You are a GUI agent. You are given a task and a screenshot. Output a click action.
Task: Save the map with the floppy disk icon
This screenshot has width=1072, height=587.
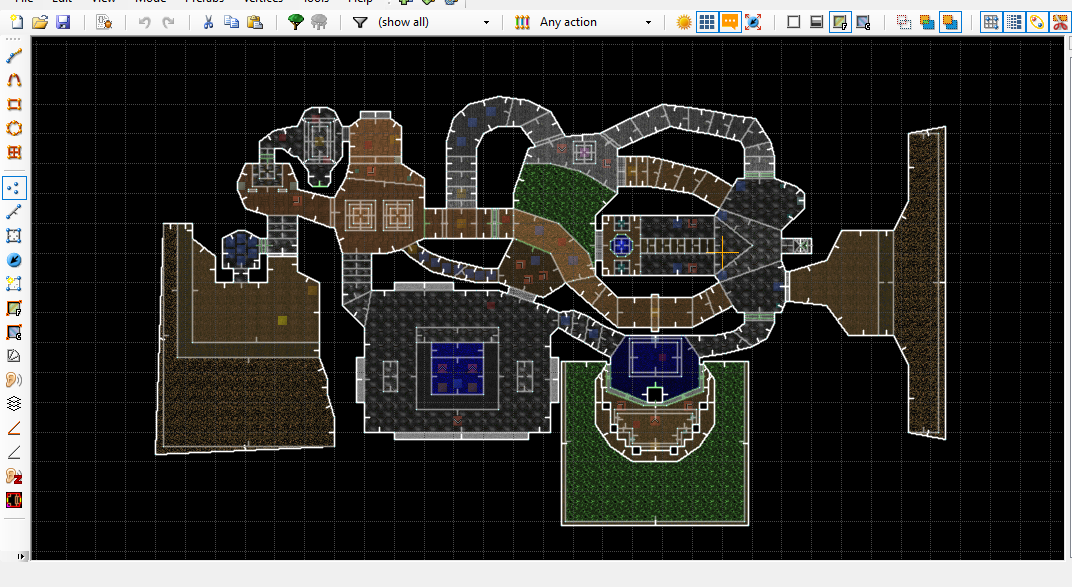pyautogui.click(x=63, y=22)
